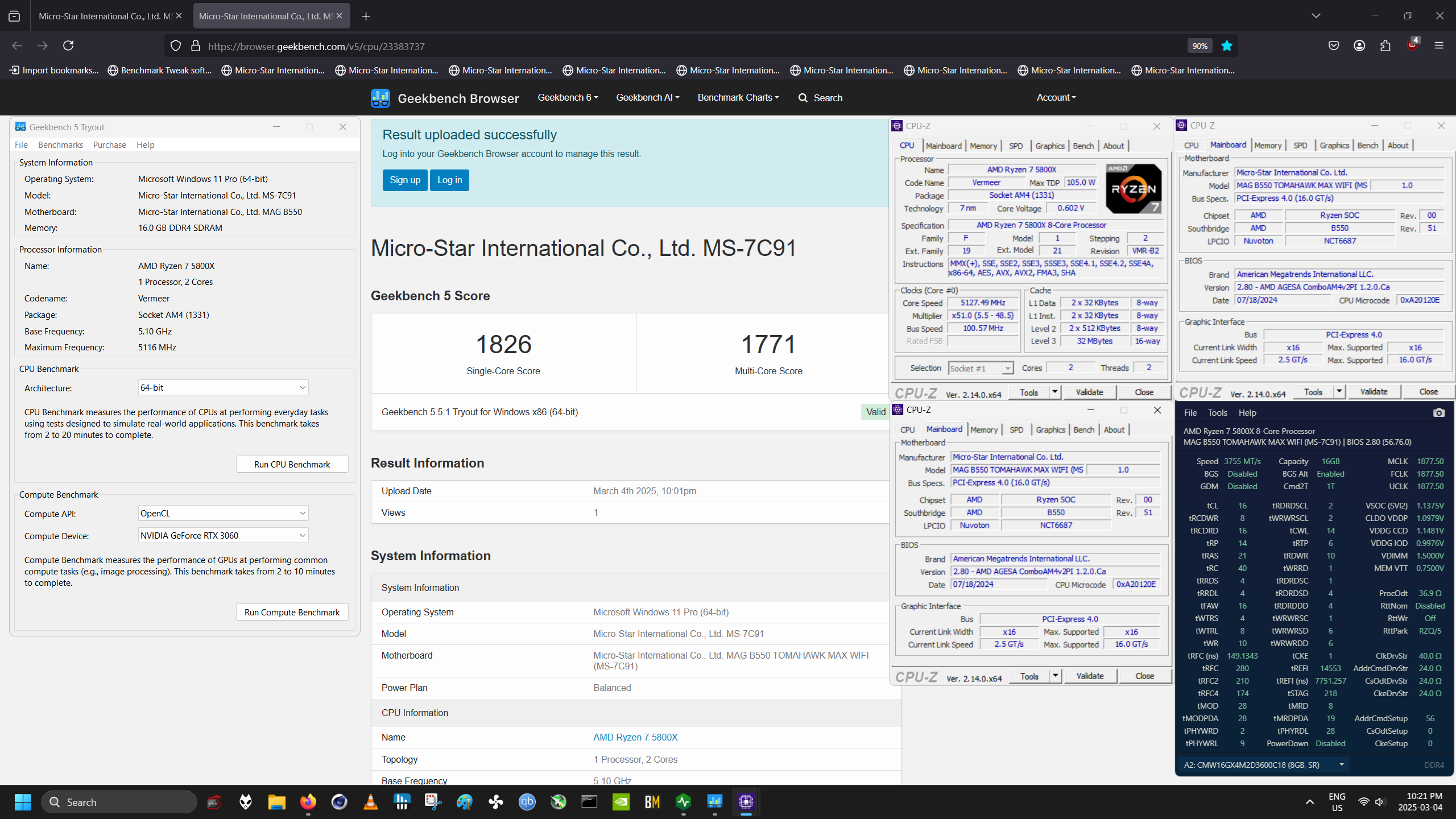
Task: Click Run Compute Benchmark button
Action: click(x=292, y=612)
